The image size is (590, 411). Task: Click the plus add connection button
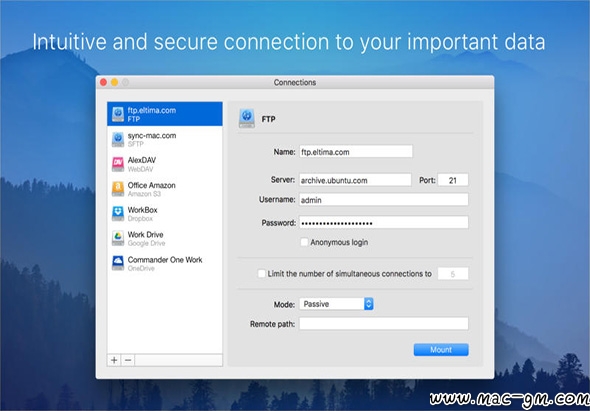point(114,360)
